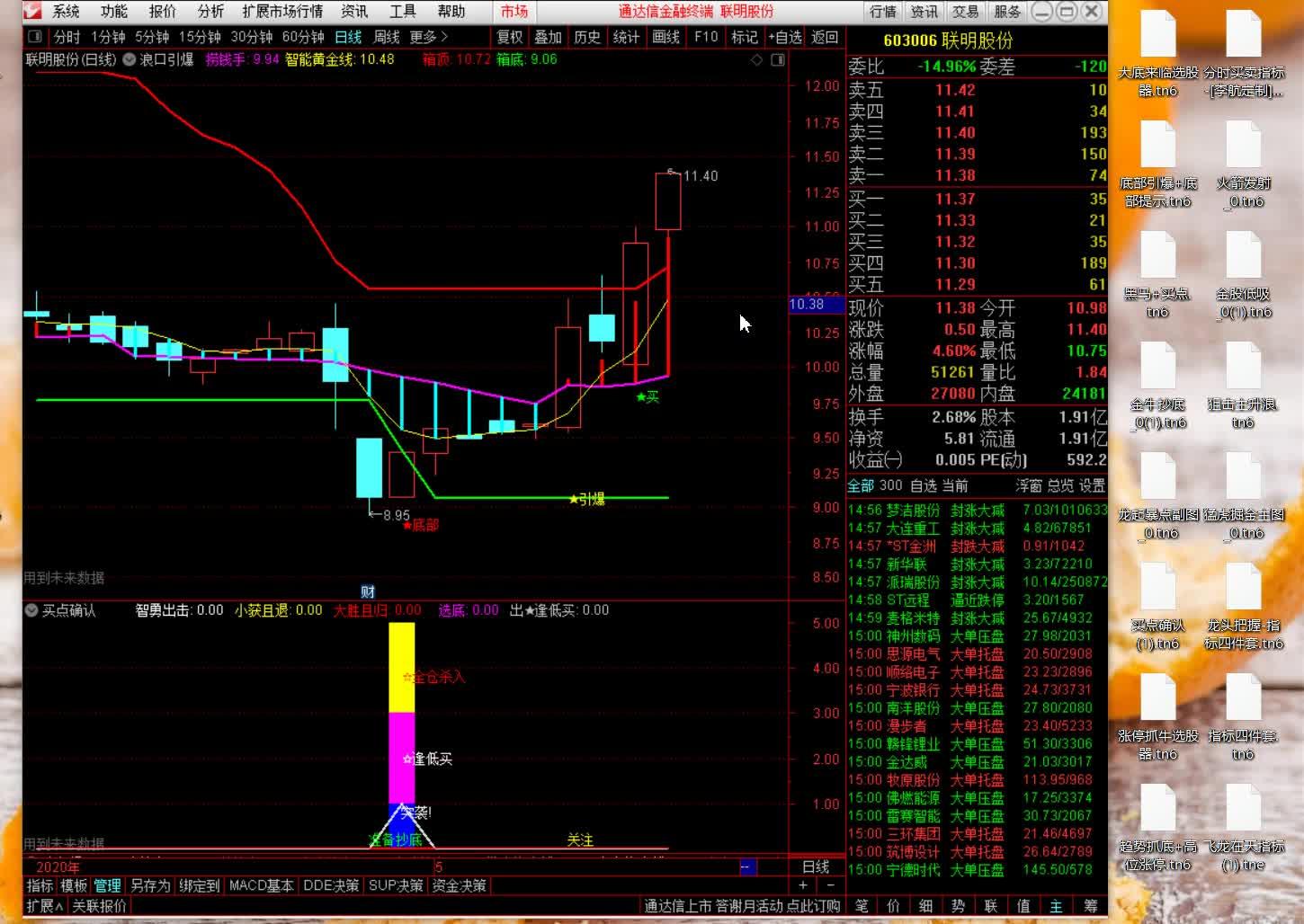Image resolution: width=1304 pixels, height=924 pixels.
Task: Click the 交易 button in the title bar
Action: click(965, 12)
